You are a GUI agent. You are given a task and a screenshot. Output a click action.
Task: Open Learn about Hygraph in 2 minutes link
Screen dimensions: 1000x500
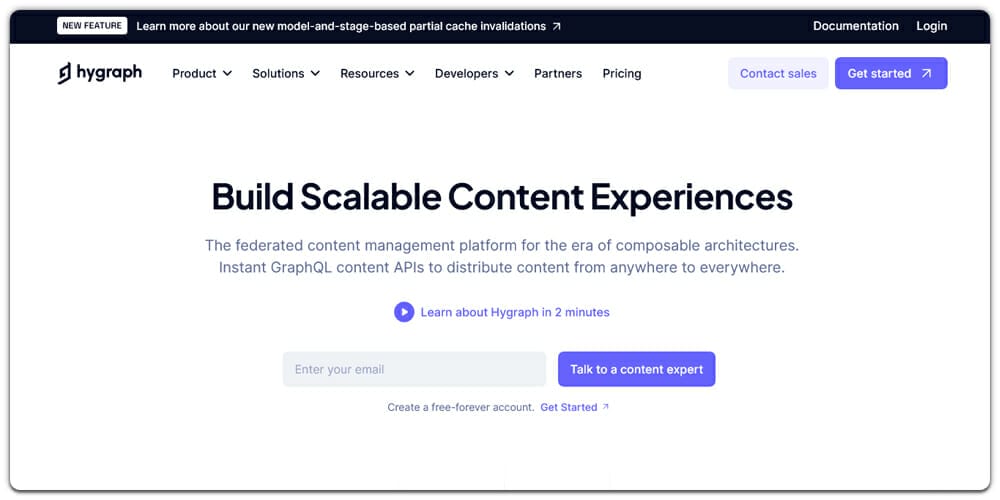[514, 312]
